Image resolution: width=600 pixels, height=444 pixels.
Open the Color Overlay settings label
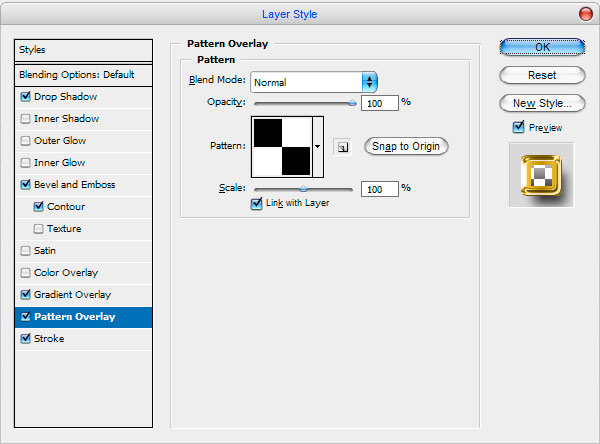(66, 273)
